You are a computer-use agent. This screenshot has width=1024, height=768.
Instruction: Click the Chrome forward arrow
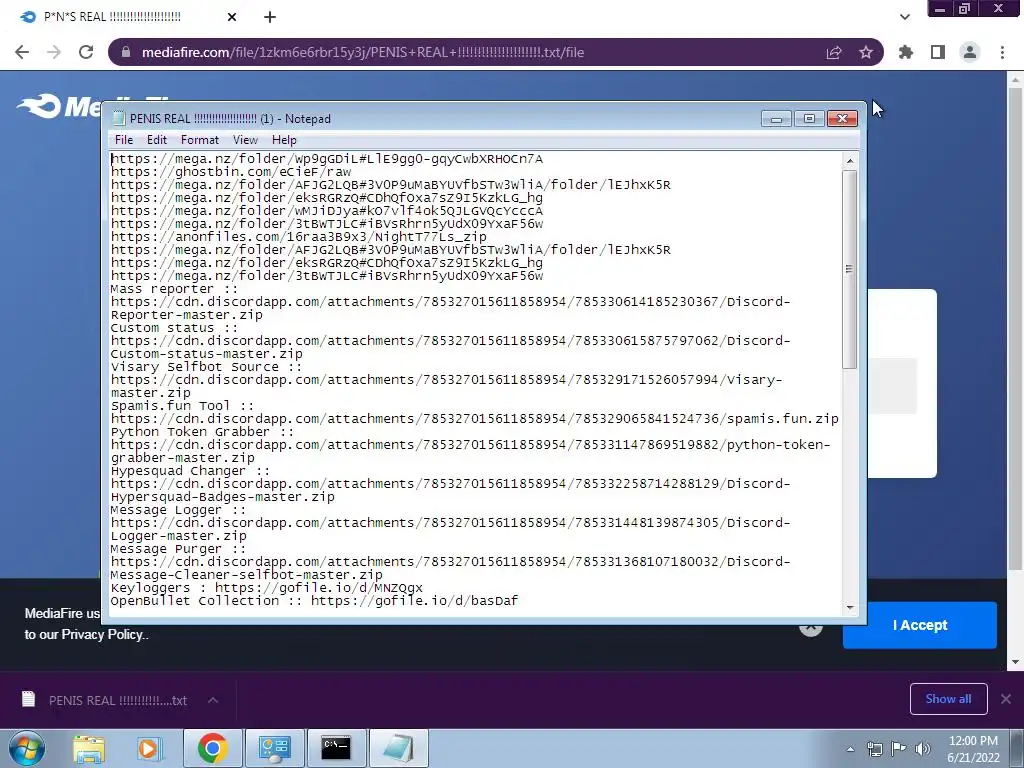coord(54,52)
